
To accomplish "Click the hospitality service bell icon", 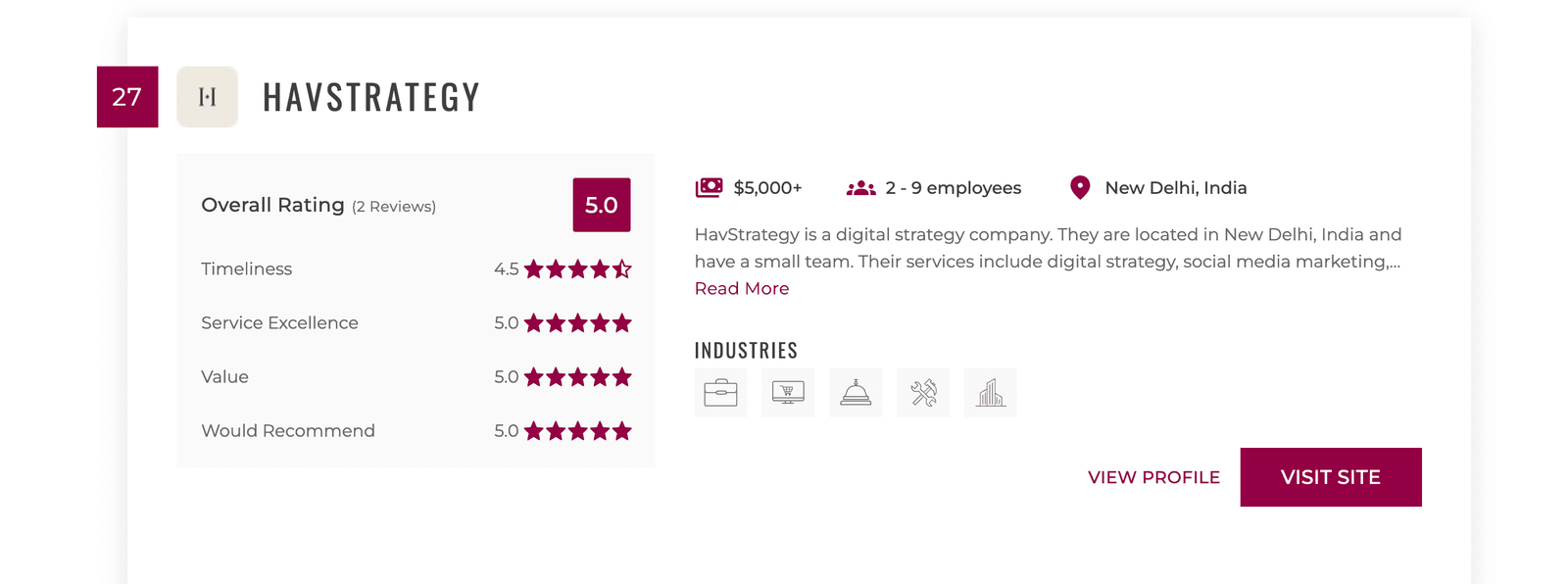I will [856, 393].
